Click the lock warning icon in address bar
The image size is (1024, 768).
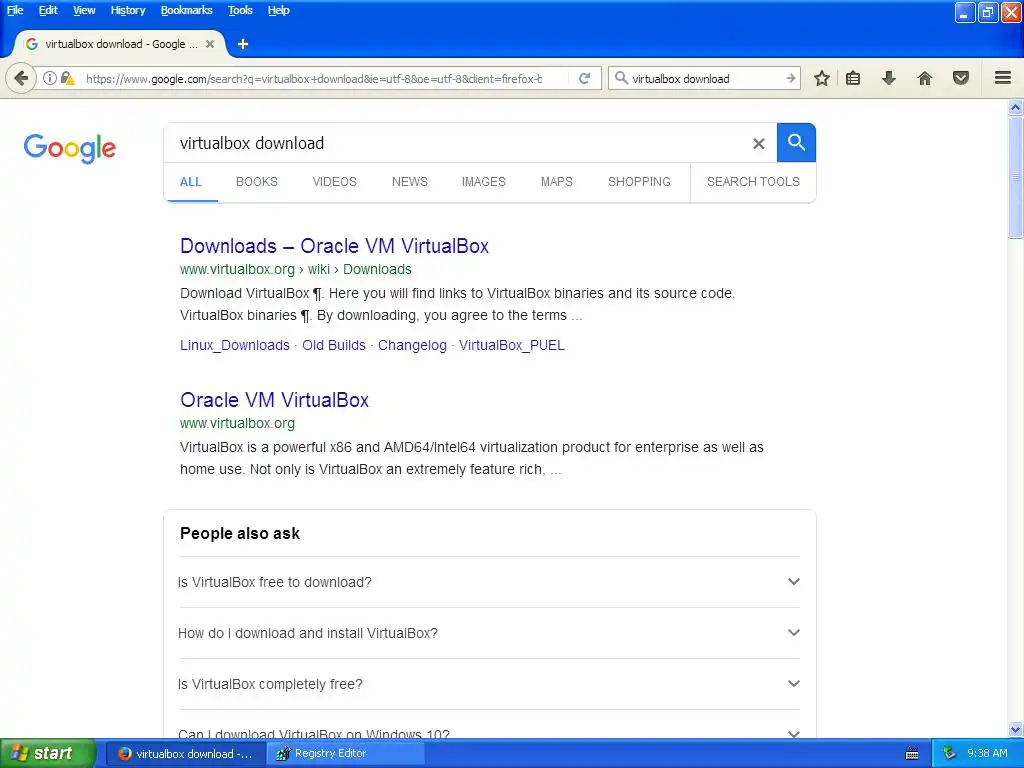click(67, 78)
